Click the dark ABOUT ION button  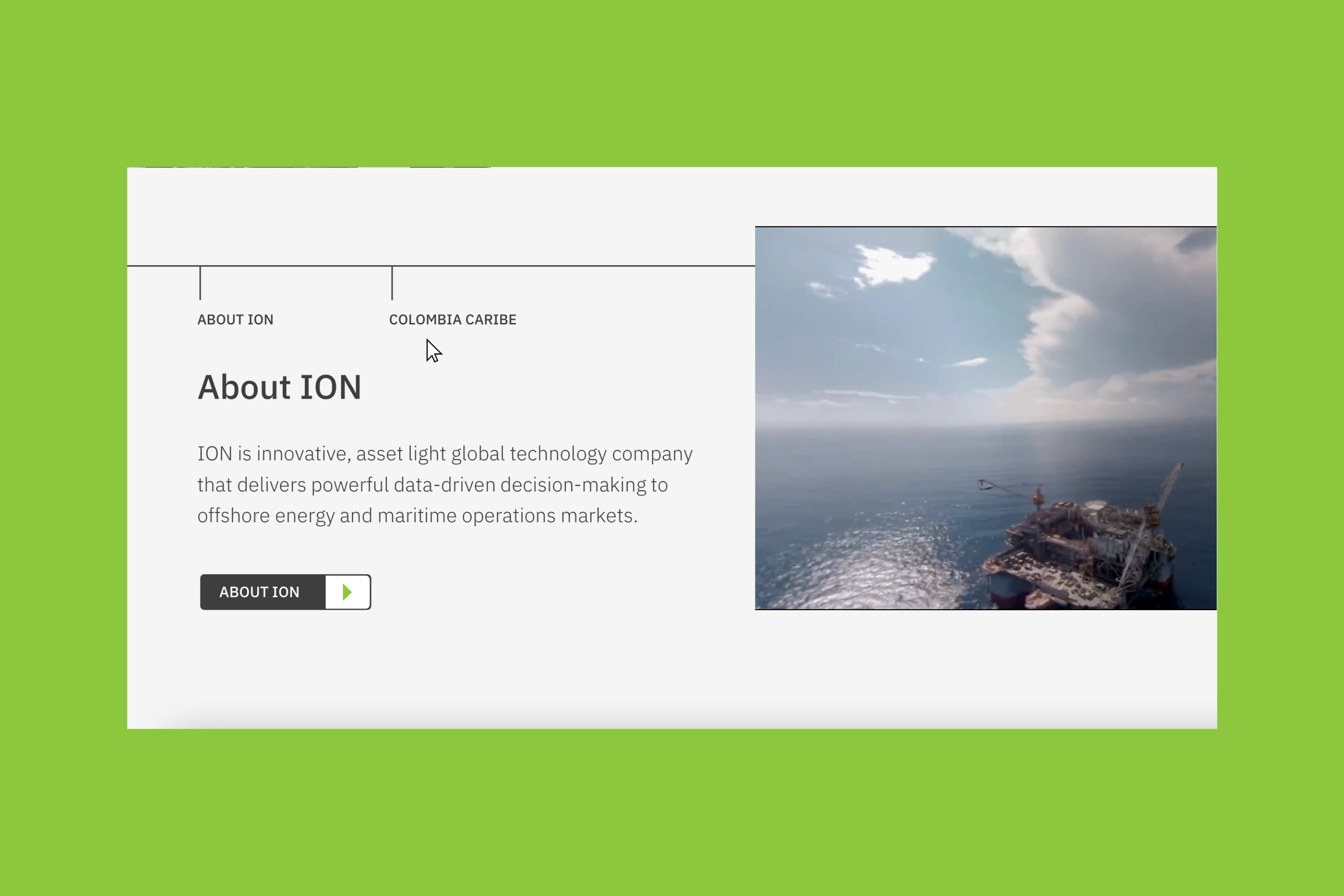point(285,592)
